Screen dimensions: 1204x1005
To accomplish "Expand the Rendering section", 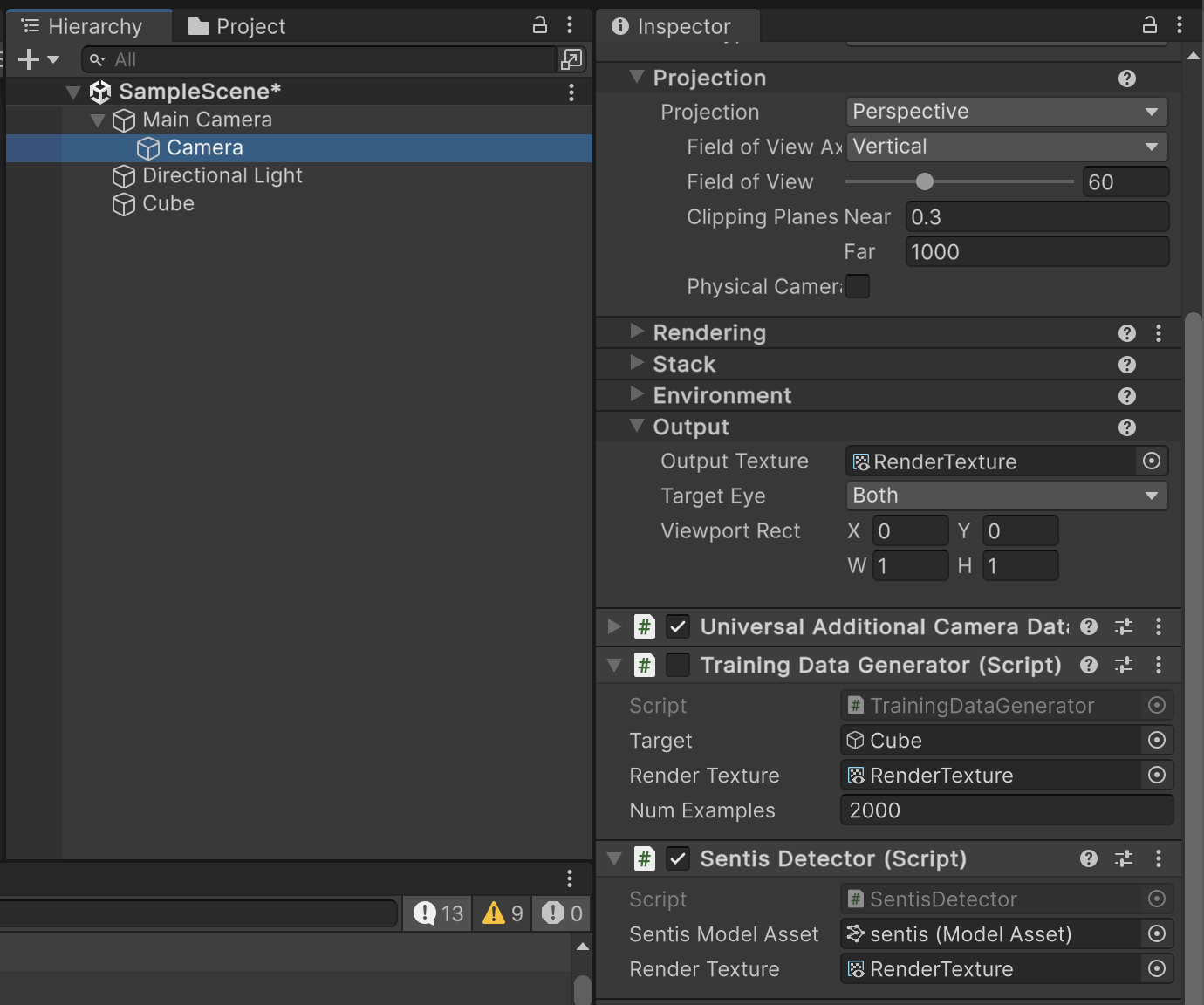I will (x=636, y=332).
